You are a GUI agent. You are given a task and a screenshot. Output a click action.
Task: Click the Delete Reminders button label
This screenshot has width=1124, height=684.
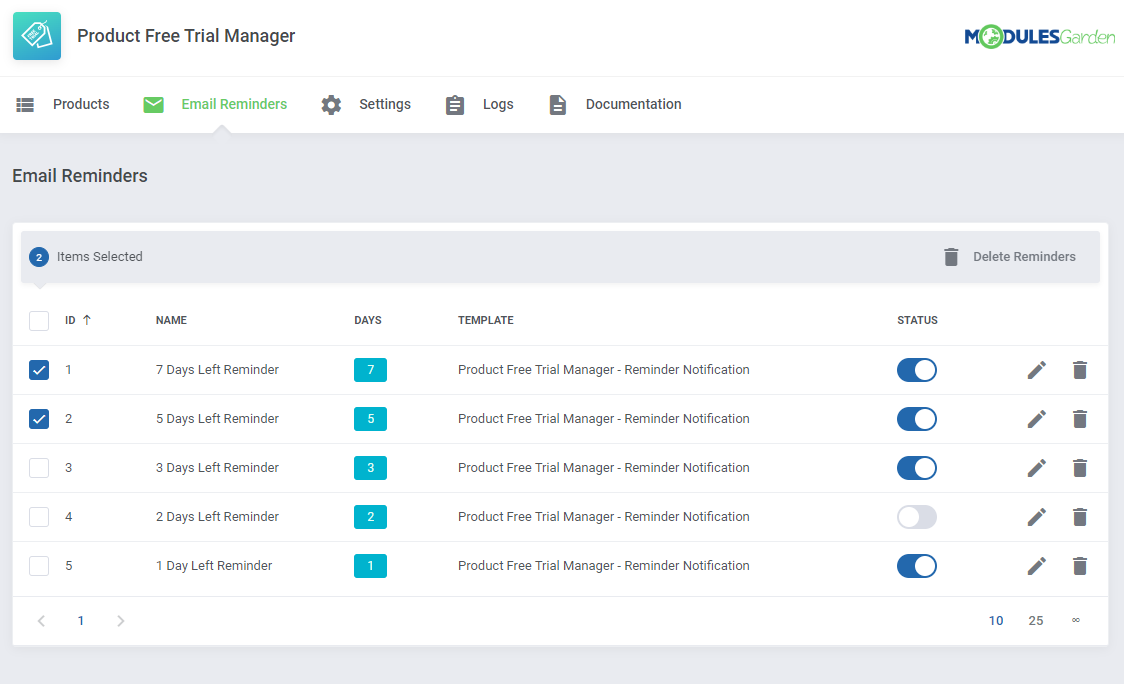pyautogui.click(x=1024, y=257)
